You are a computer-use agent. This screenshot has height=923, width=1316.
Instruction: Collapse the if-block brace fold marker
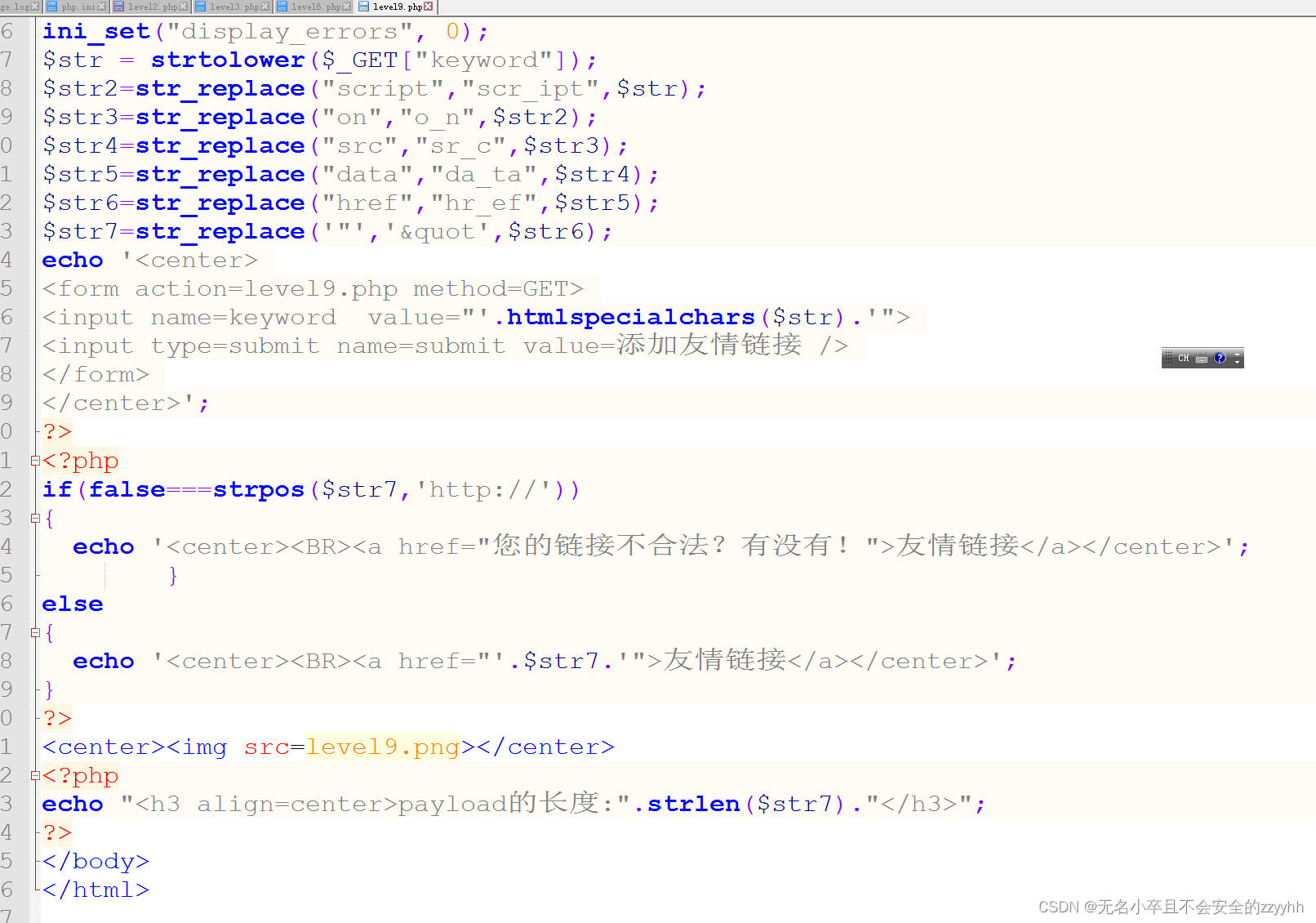pyautogui.click(x=35, y=518)
